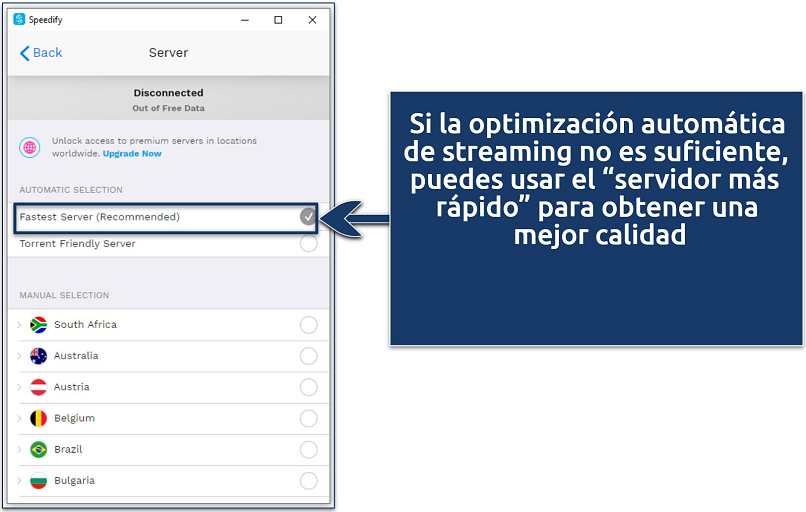
Task: Click the Disconnected status banner
Action: 168,99
